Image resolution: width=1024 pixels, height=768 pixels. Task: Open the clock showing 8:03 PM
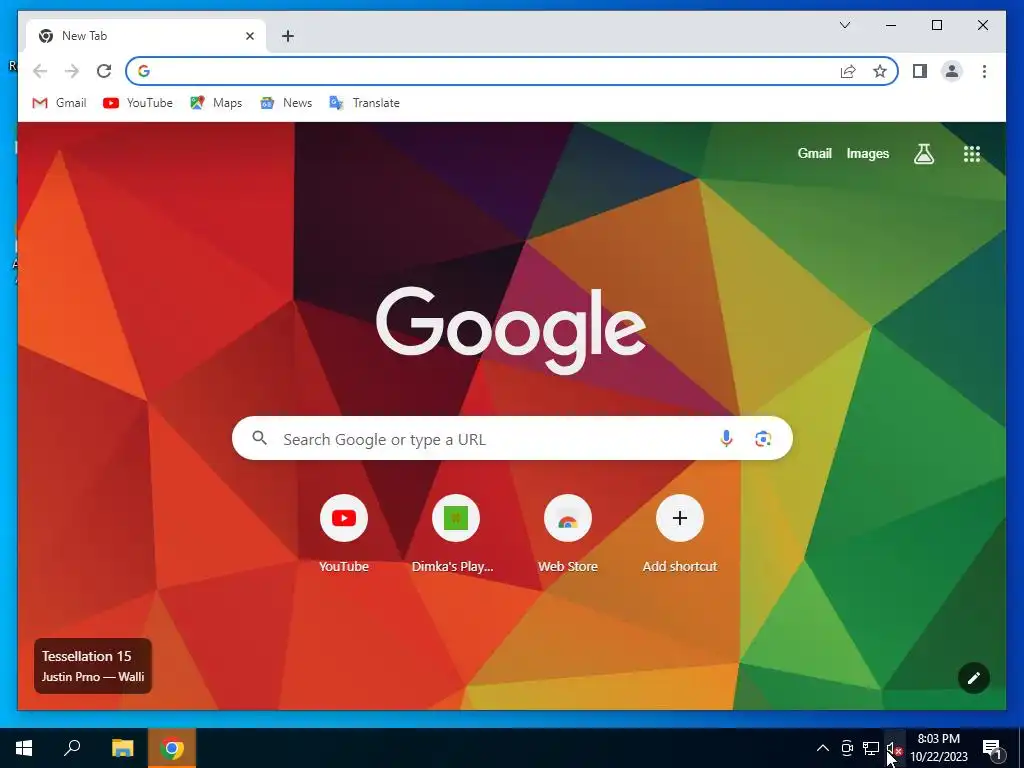point(939,748)
